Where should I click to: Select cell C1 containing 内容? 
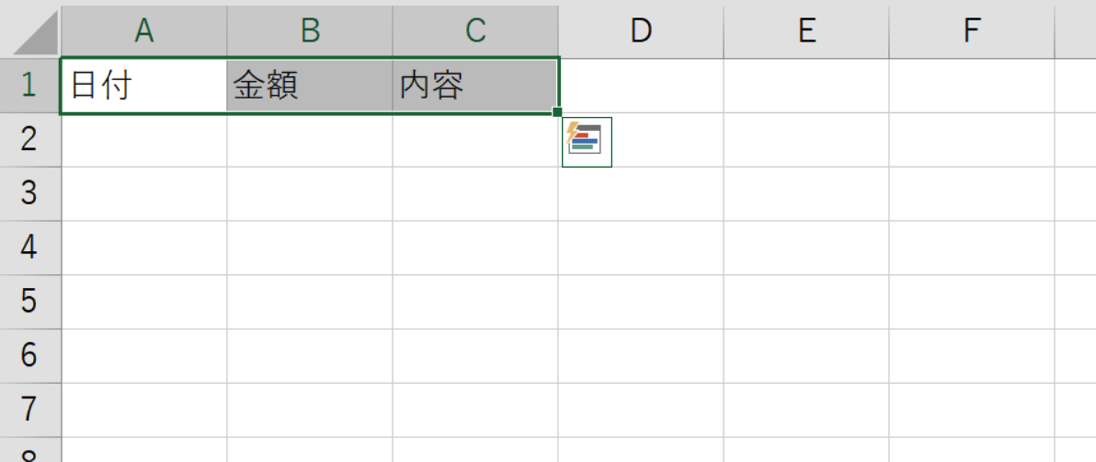[475, 86]
